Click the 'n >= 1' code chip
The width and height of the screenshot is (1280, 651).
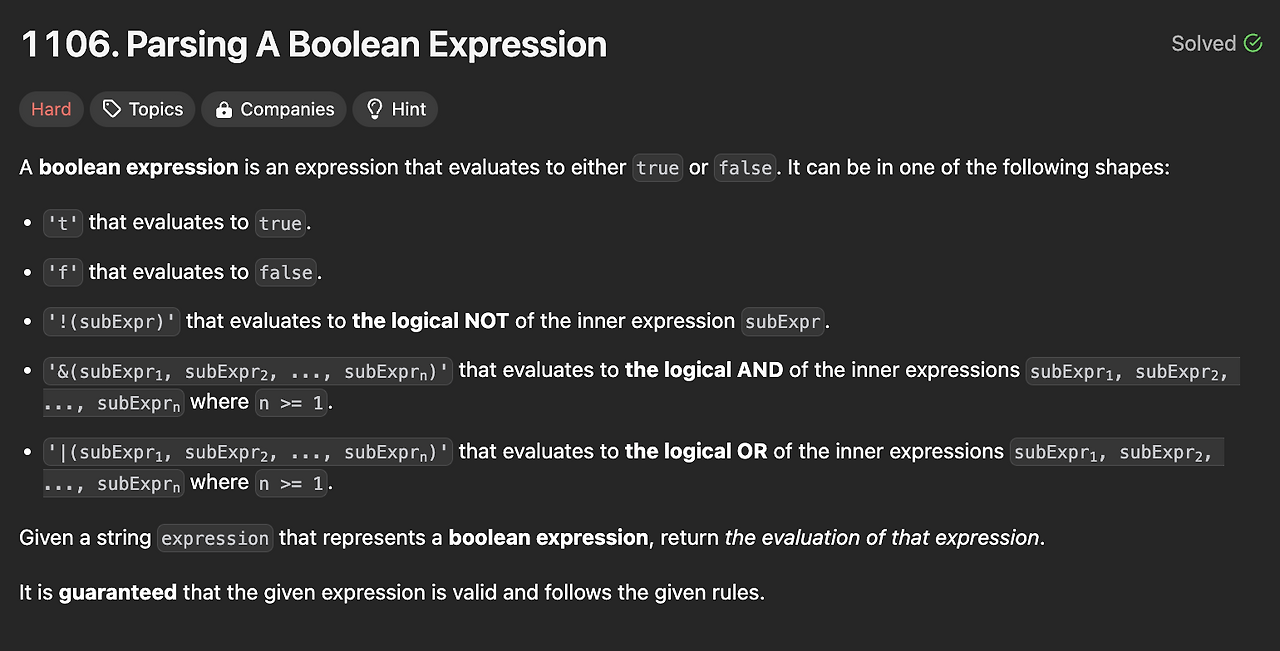tap(290, 403)
